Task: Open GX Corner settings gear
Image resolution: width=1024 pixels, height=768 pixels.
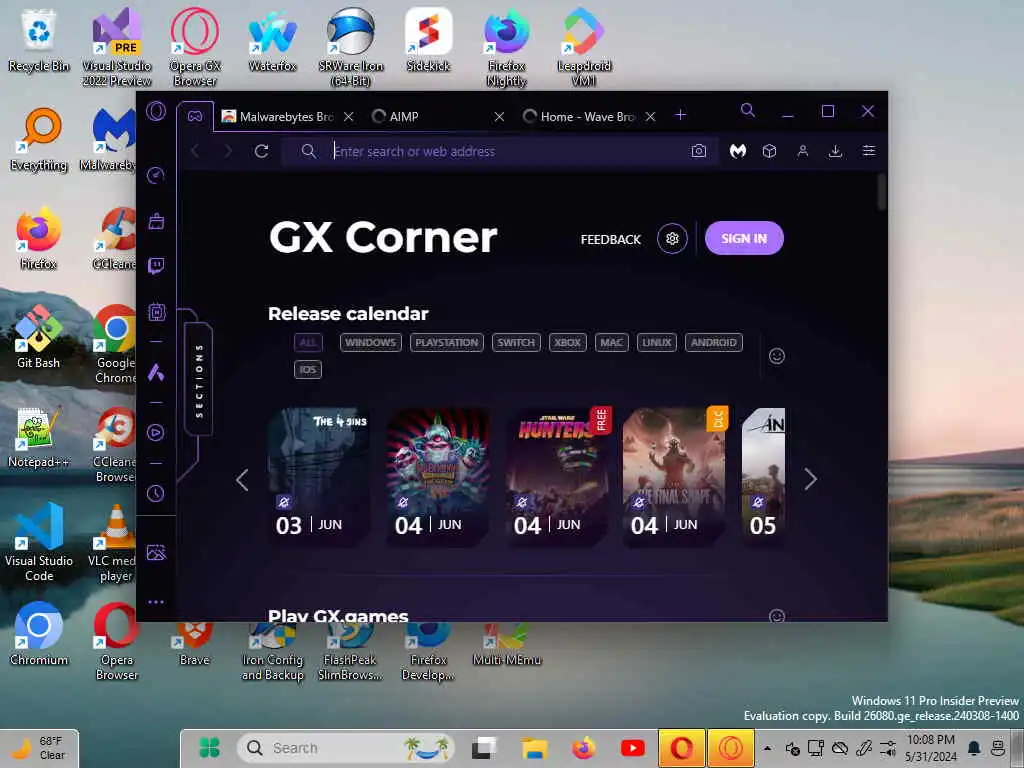Action: coord(672,238)
